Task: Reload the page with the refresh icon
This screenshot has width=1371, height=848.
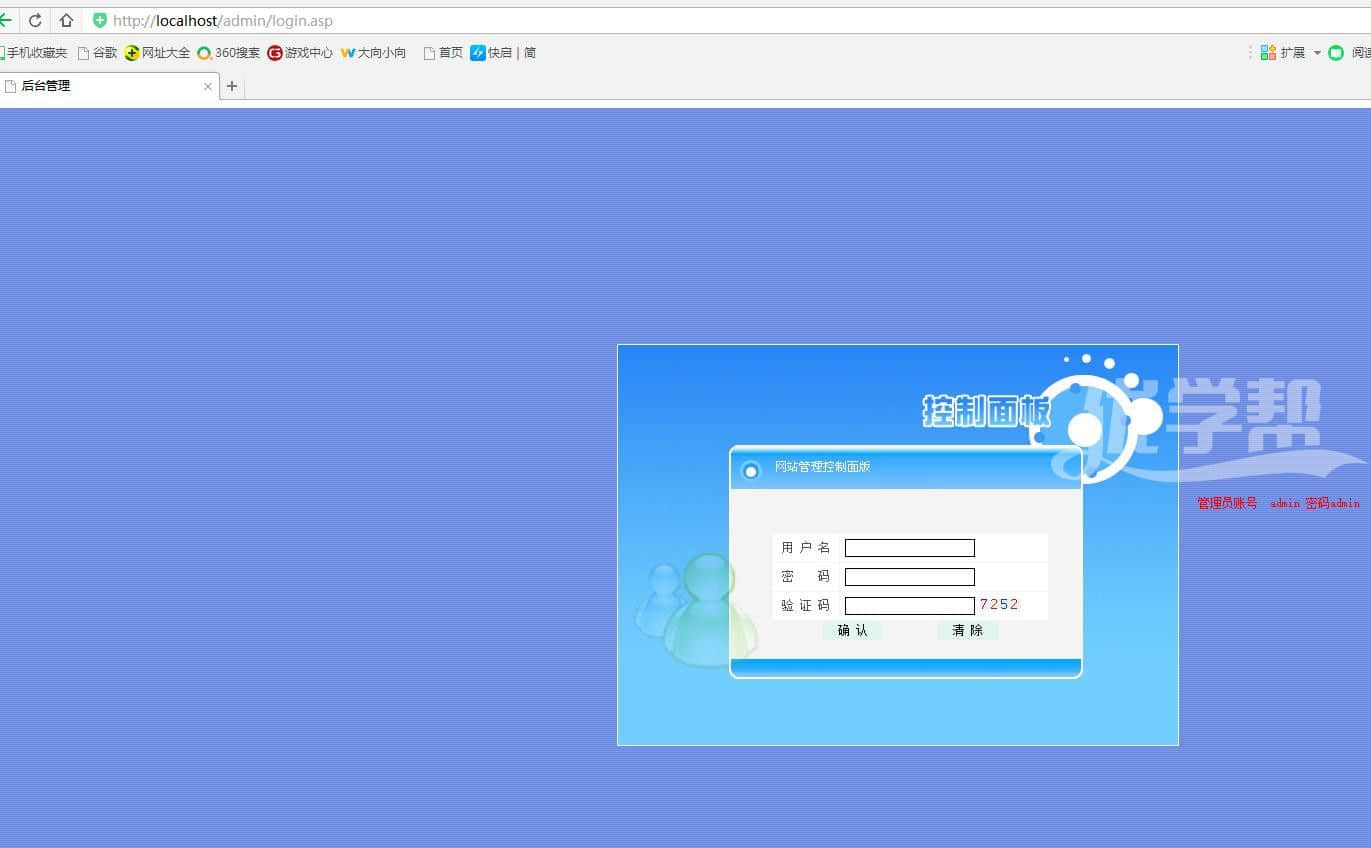Action: pos(35,20)
